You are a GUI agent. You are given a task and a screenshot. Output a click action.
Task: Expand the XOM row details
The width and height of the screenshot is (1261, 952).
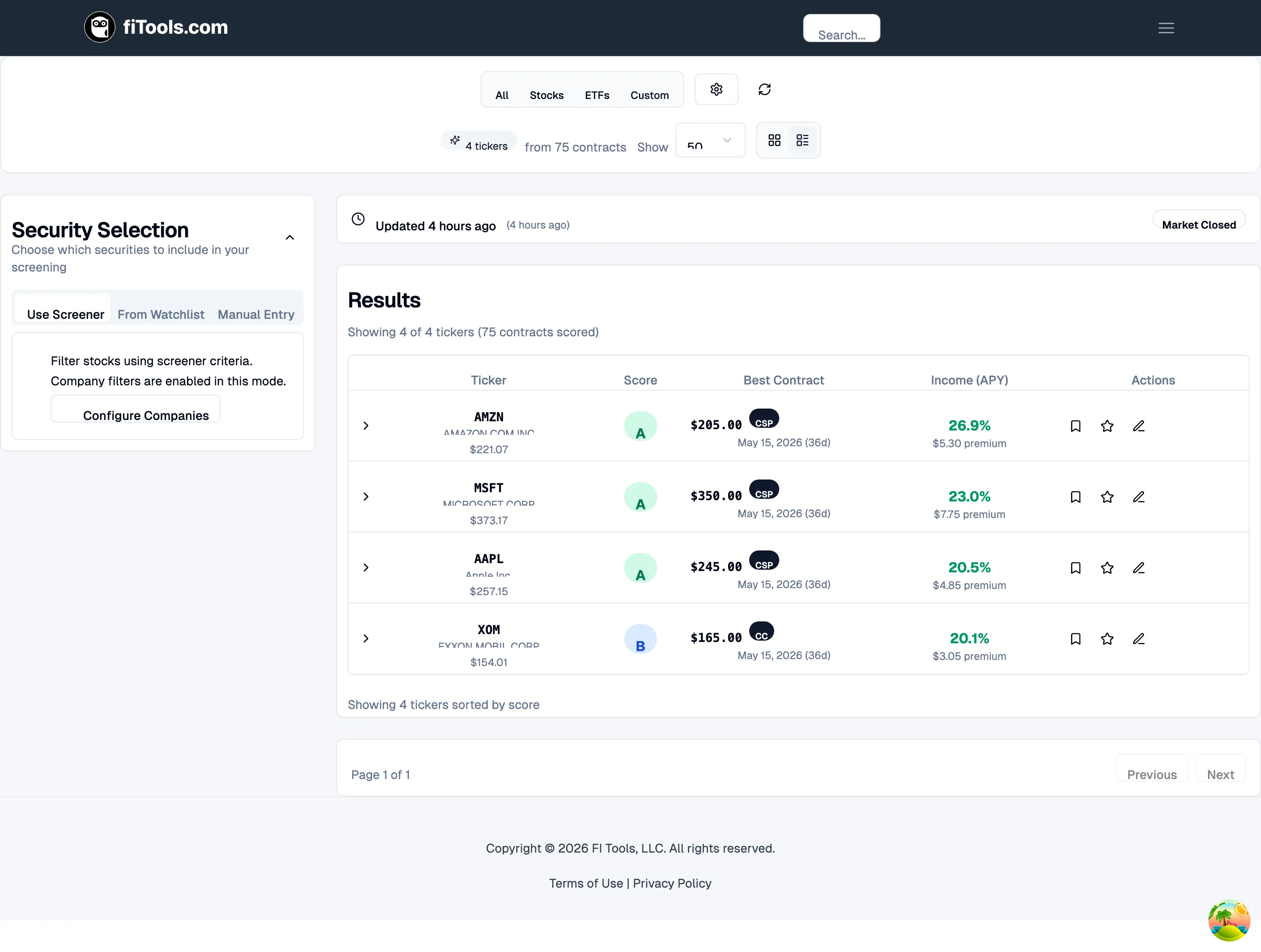tap(366, 638)
